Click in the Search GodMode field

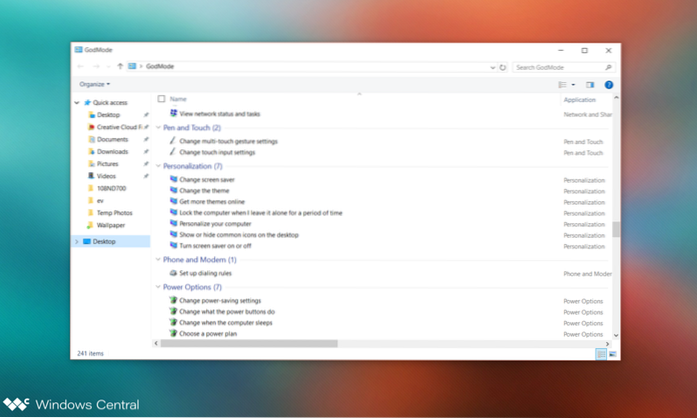click(x=562, y=67)
